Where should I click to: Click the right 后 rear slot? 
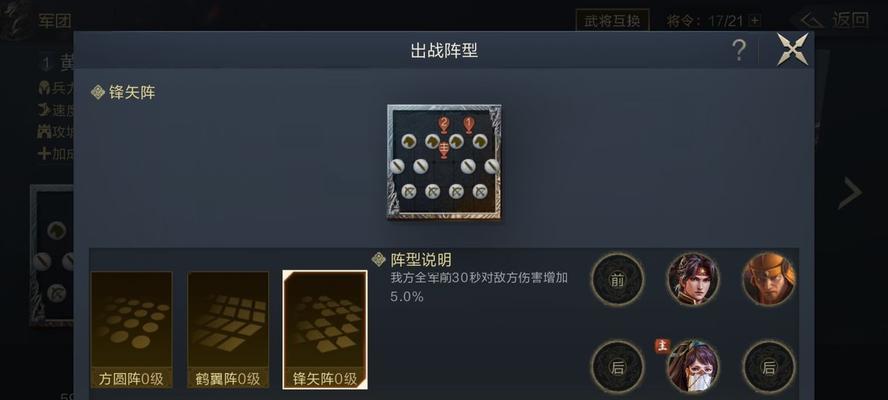tap(769, 367)
